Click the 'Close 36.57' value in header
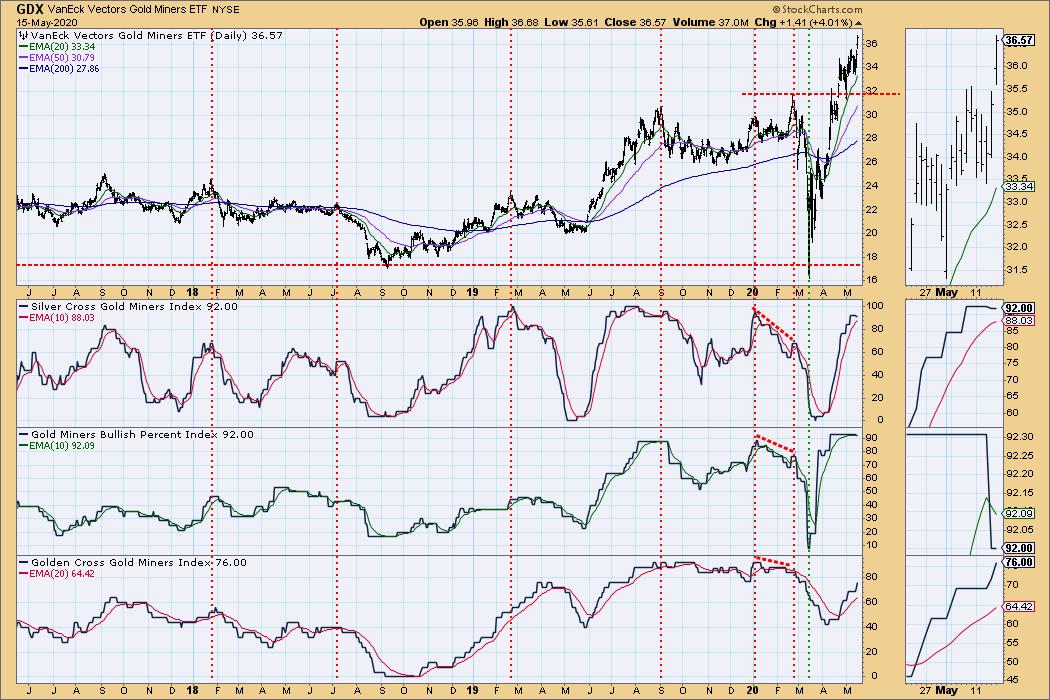This screenshot has width=1050, height=700. pos(635,22)
